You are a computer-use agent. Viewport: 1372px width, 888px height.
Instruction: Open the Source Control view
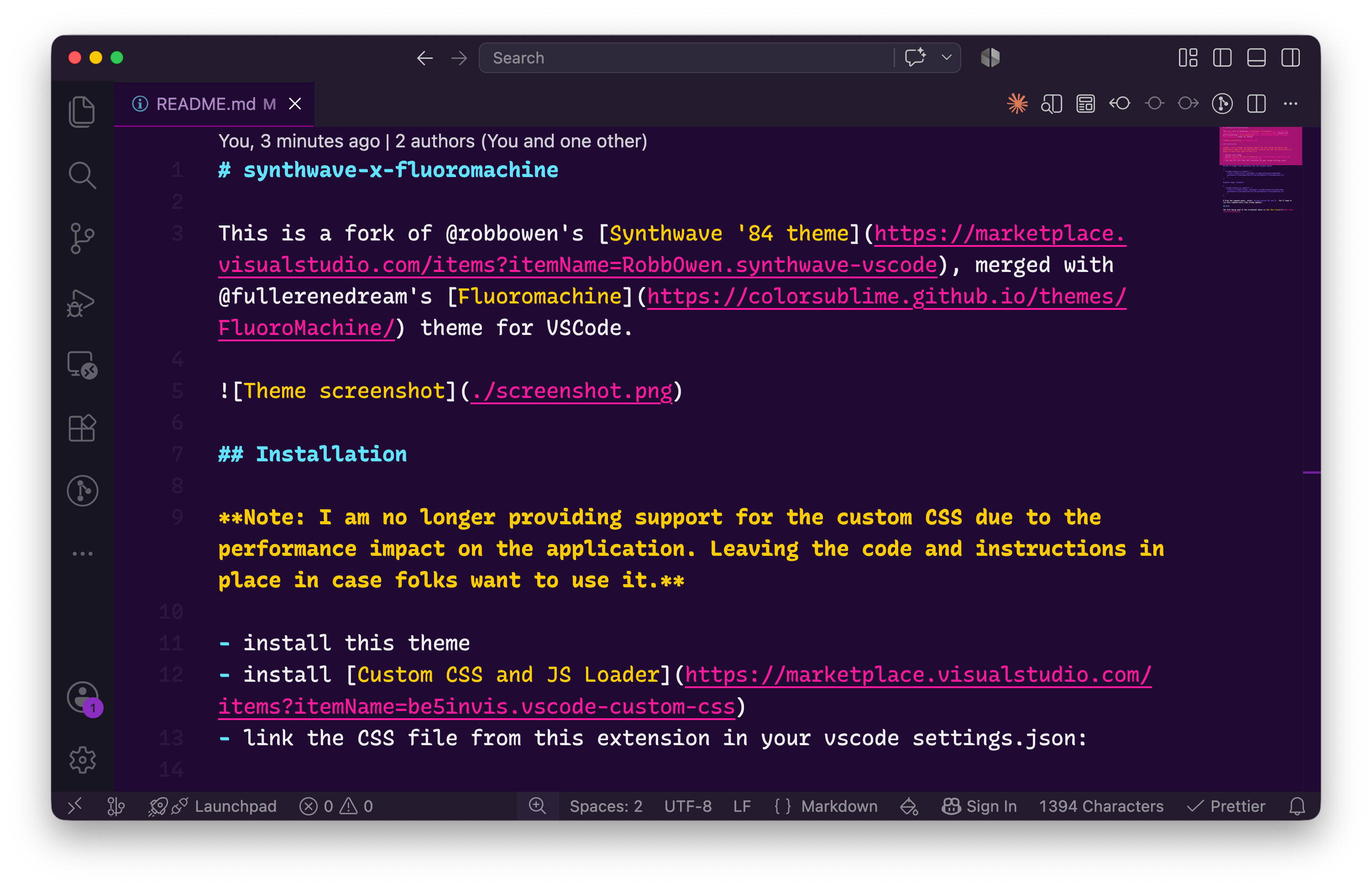(82, 238)
